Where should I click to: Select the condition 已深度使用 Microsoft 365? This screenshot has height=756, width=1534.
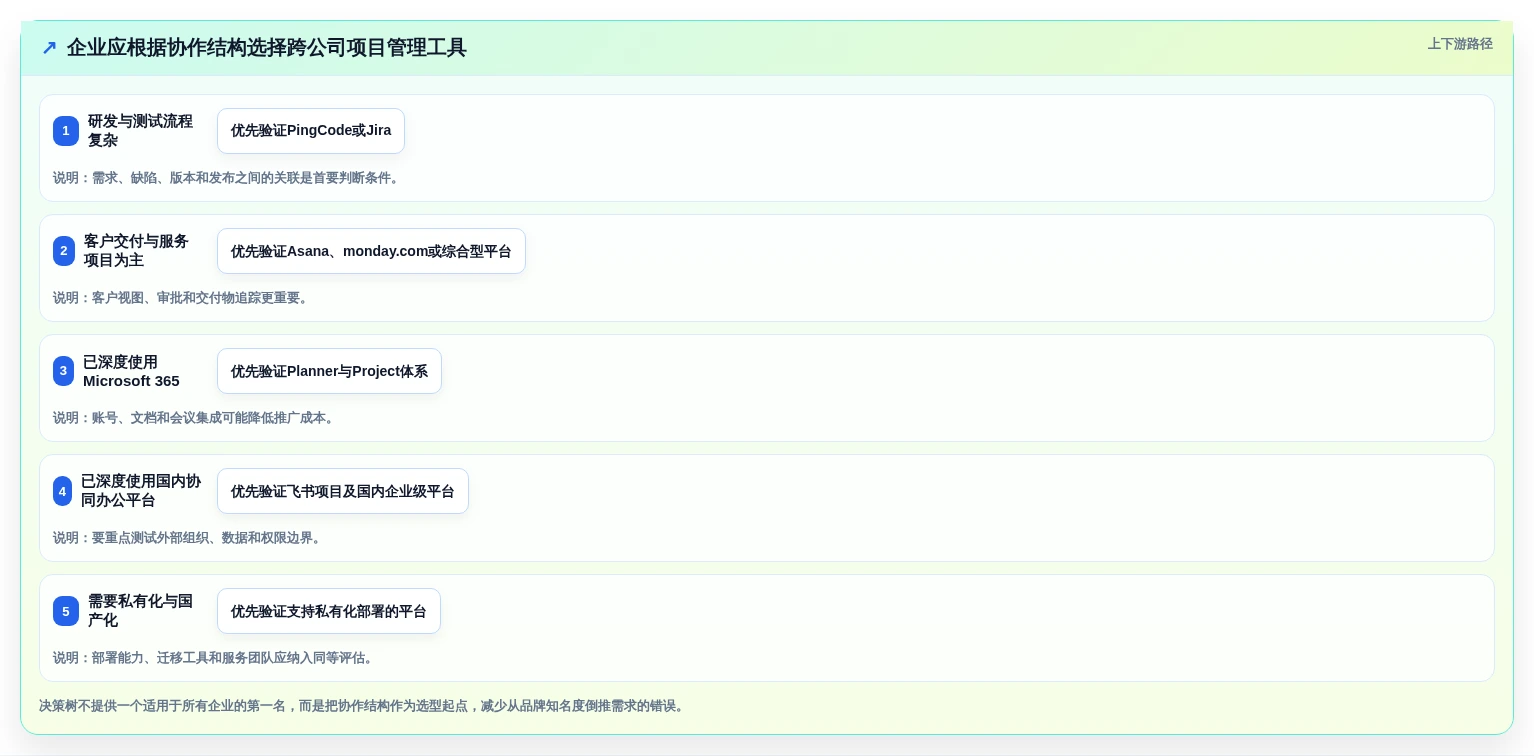point(132,371)
